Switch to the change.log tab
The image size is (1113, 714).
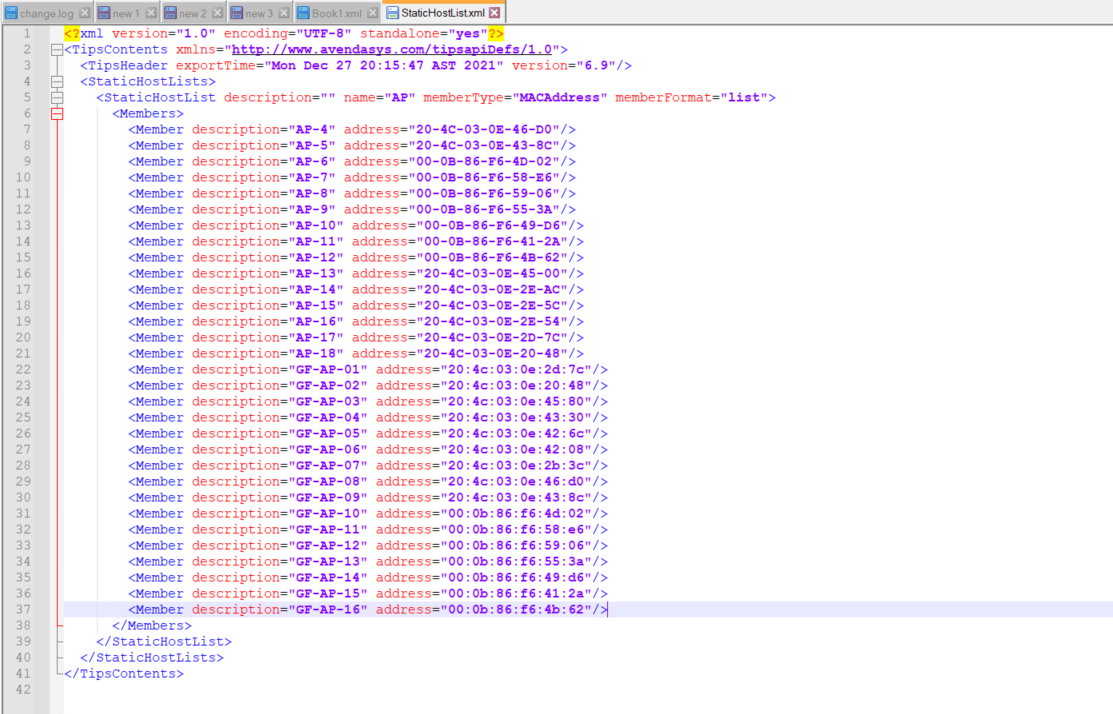(45, 13)
